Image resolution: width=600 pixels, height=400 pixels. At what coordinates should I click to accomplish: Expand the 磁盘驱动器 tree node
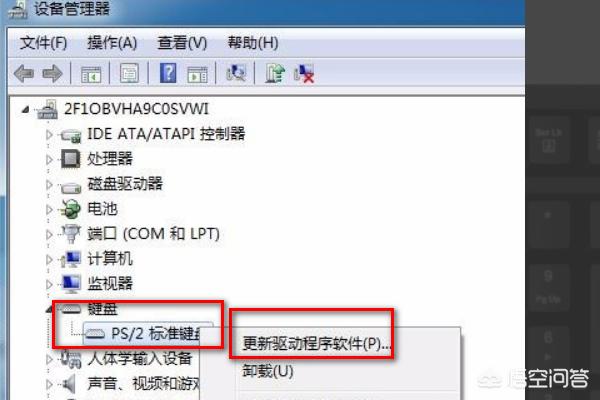tap(49, 184)
